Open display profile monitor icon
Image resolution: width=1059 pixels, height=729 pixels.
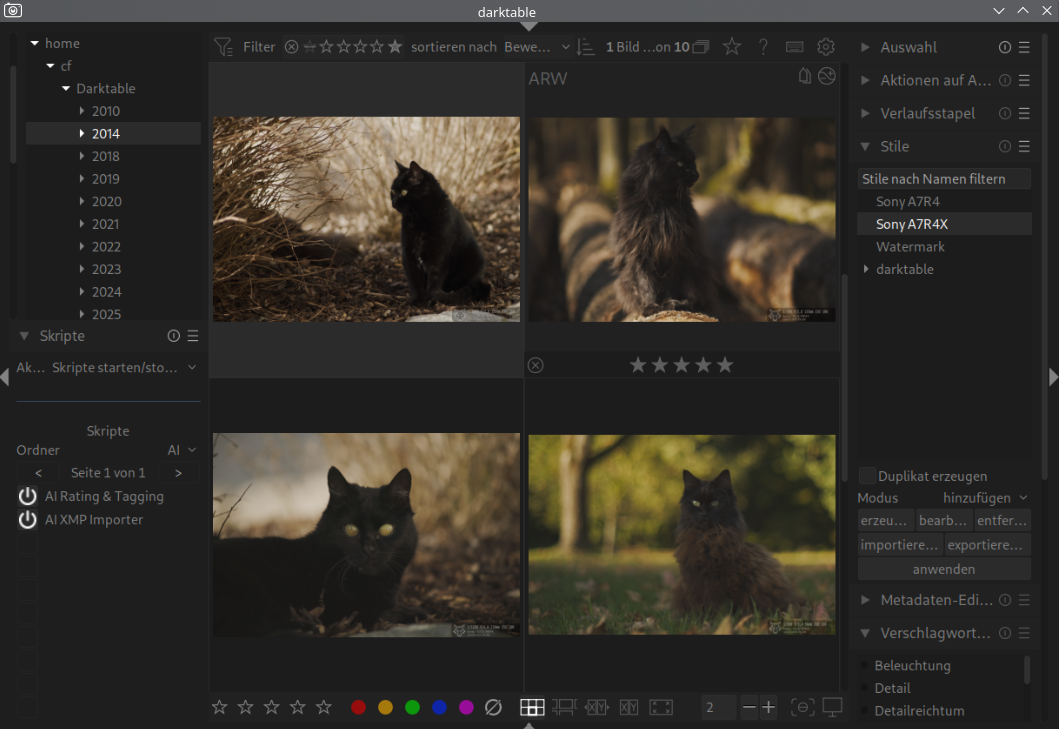click(x=832, y=707)
